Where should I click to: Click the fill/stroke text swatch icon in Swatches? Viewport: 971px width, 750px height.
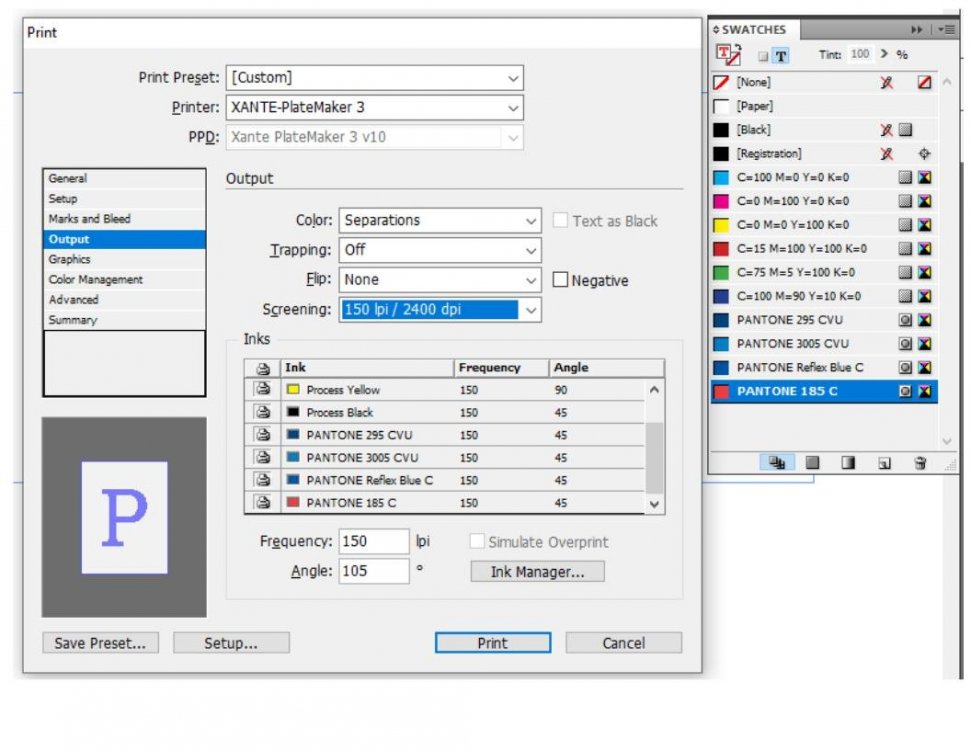point(728,55)
